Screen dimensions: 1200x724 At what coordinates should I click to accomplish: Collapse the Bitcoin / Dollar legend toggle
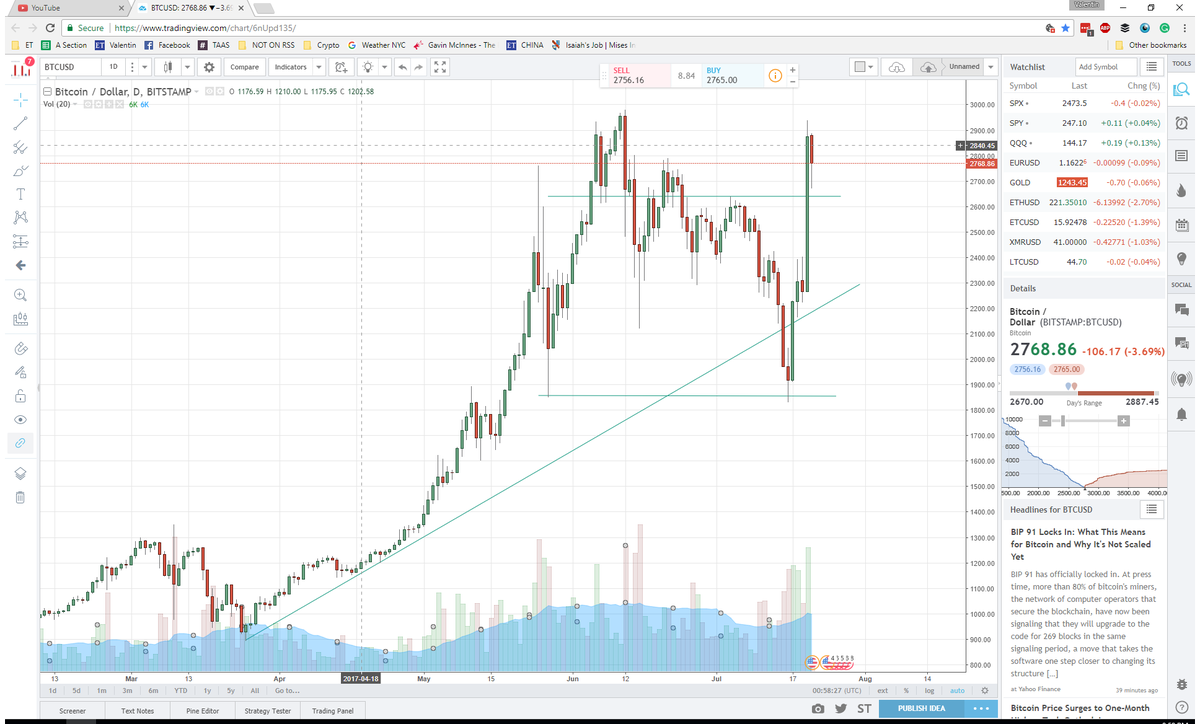pos(47,92)
